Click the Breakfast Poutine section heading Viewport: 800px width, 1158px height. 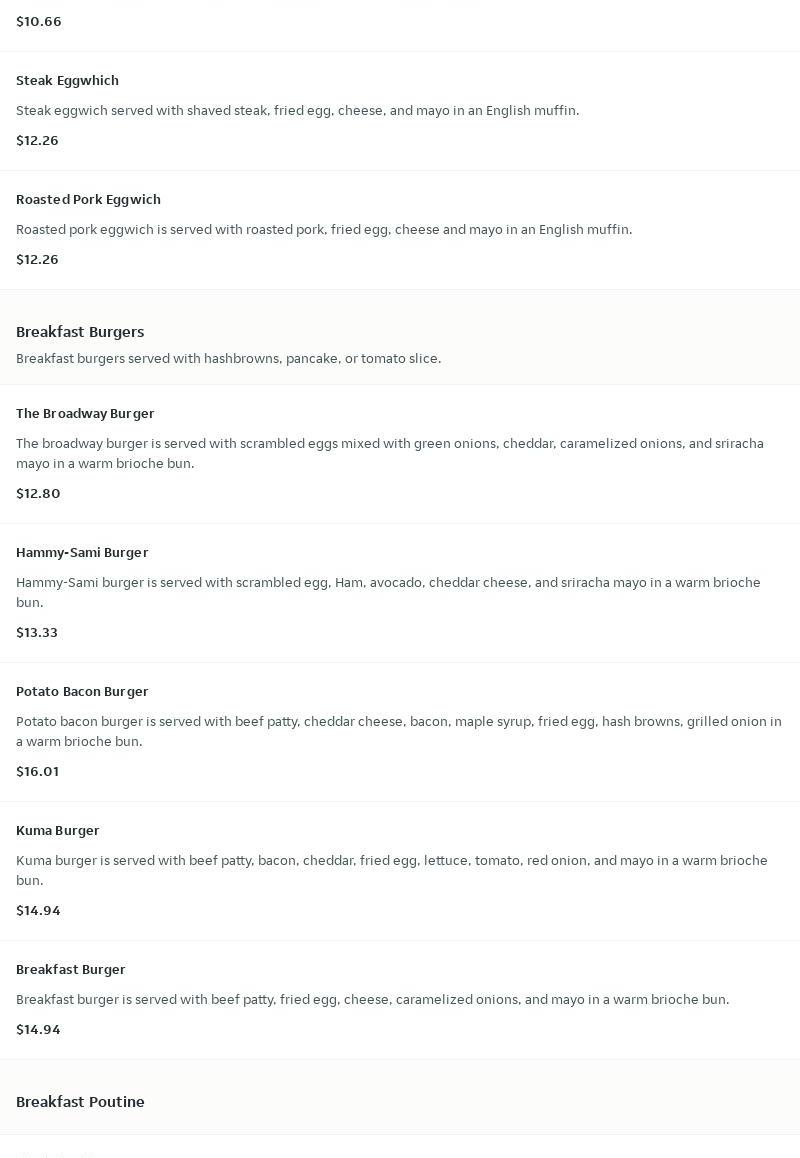coord(80,1102)
